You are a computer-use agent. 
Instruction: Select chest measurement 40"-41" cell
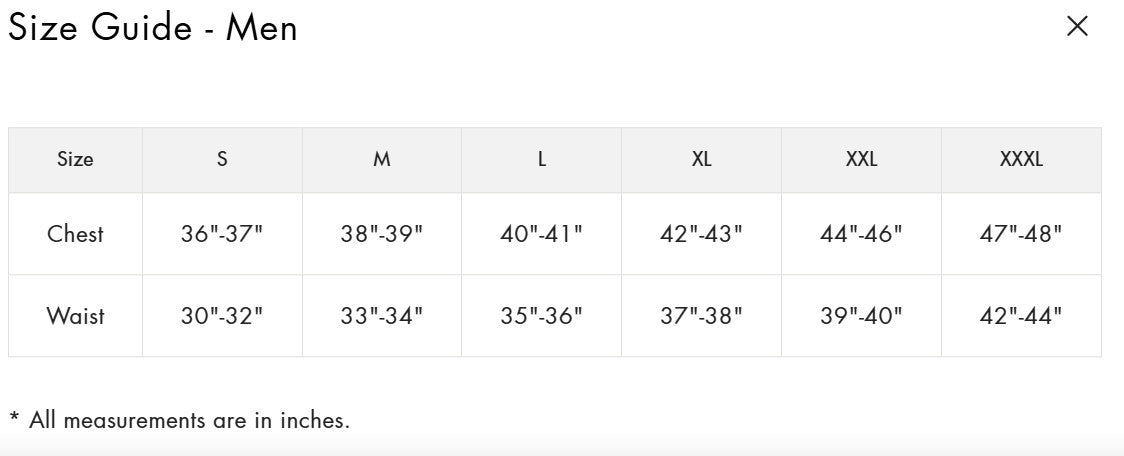(x=542, y=234)
